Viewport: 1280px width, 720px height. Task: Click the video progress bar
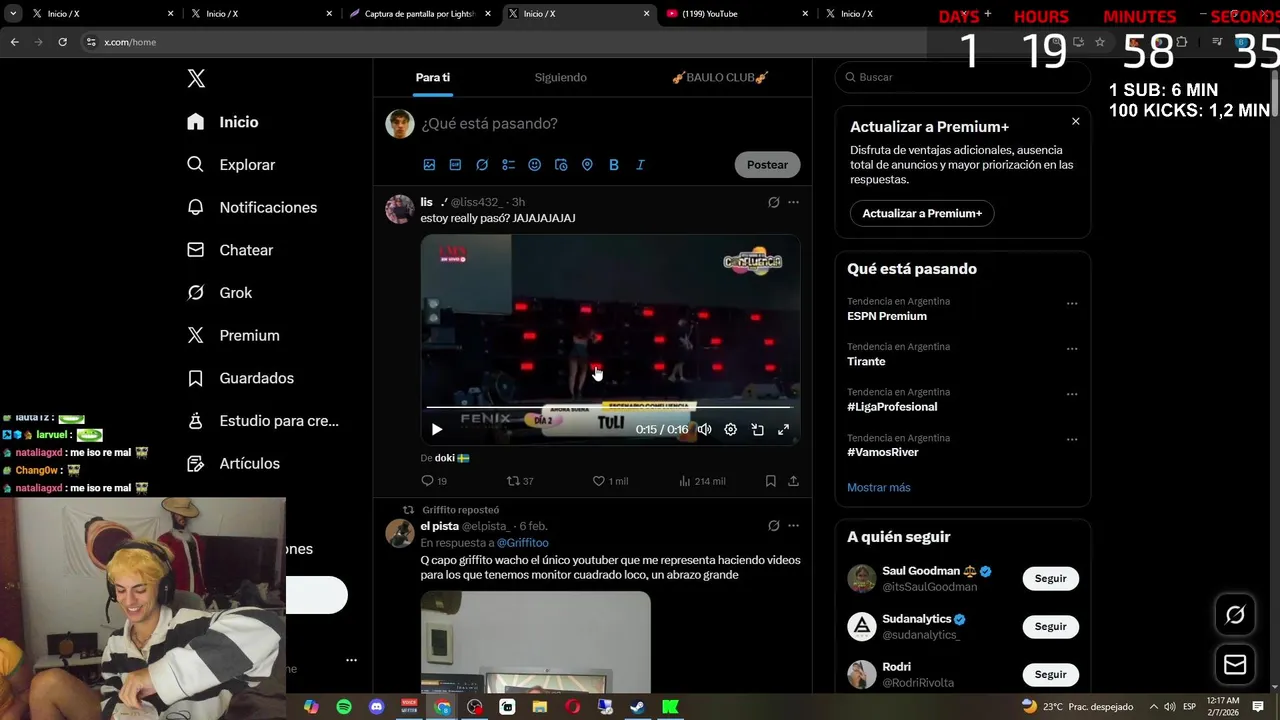point(610,407)
